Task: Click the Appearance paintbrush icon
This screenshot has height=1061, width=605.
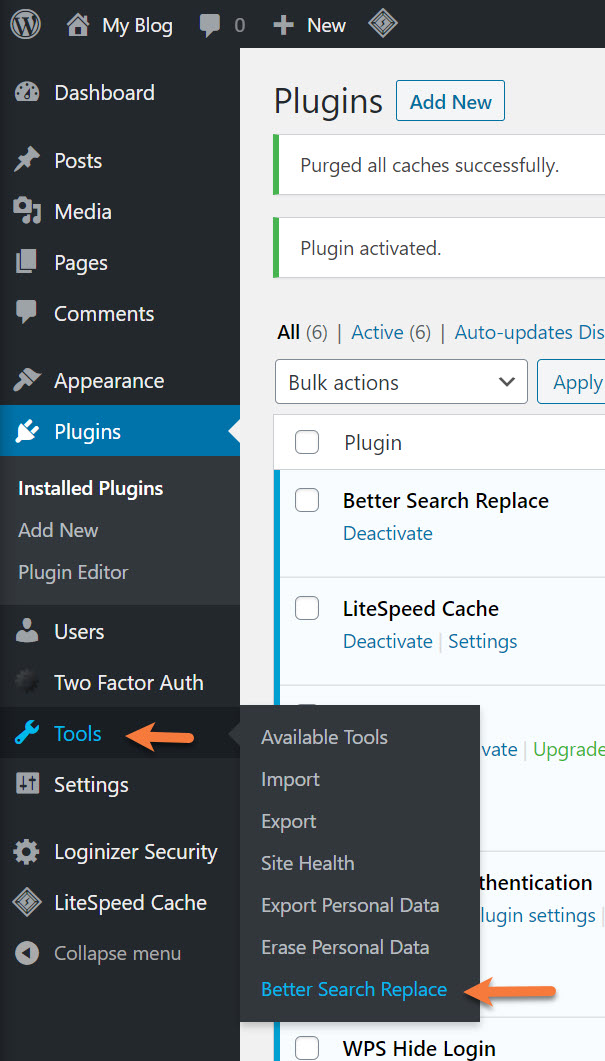Action: pyautogui.click(x=27, y=381)
